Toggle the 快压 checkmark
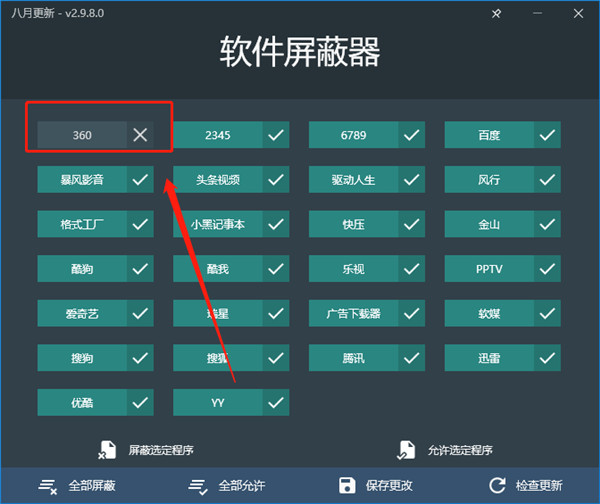Image resolution: width=600 pixels, height=504 pixels. pos(411,224)
